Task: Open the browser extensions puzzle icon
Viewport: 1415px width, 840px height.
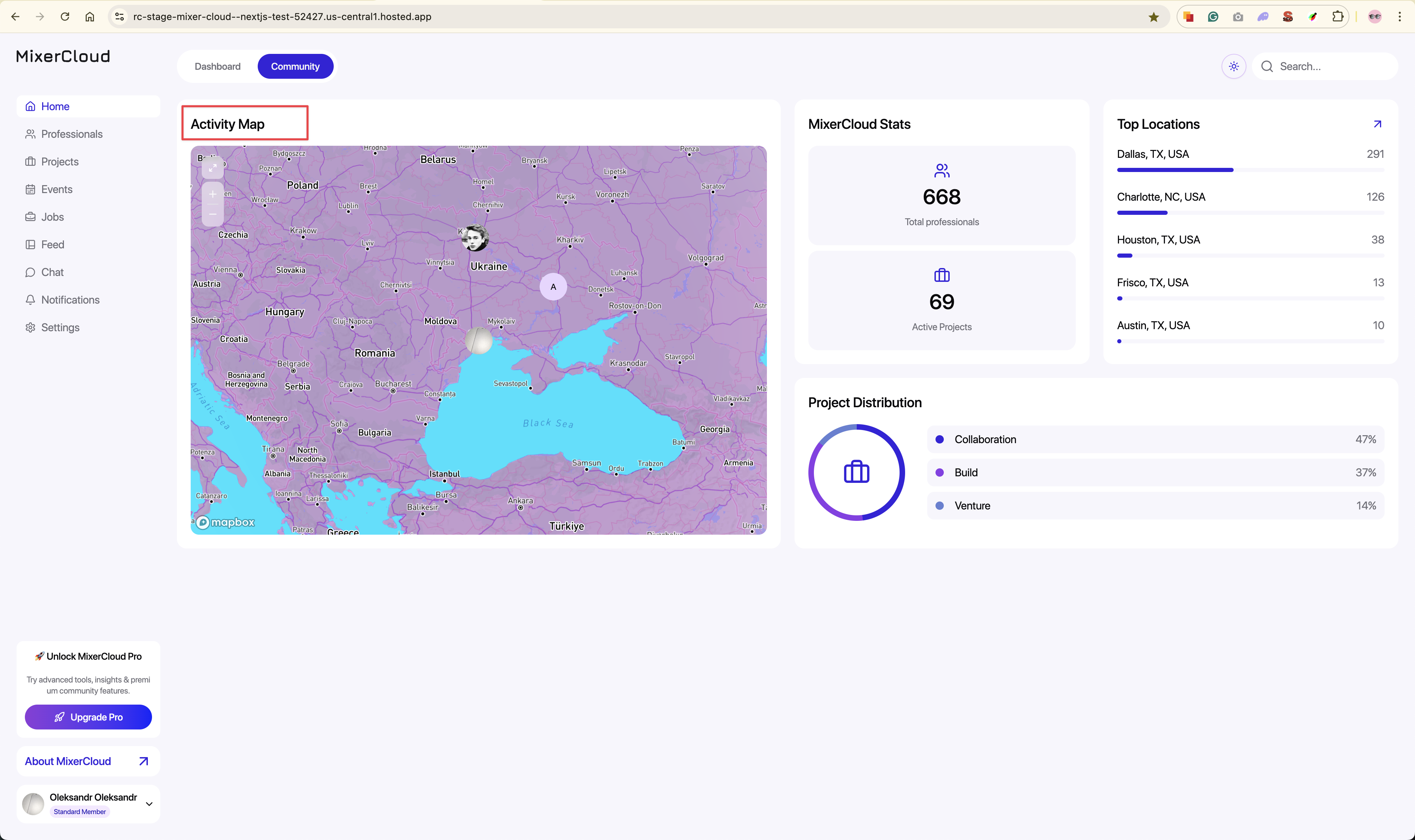Action: pos(1337,17)
